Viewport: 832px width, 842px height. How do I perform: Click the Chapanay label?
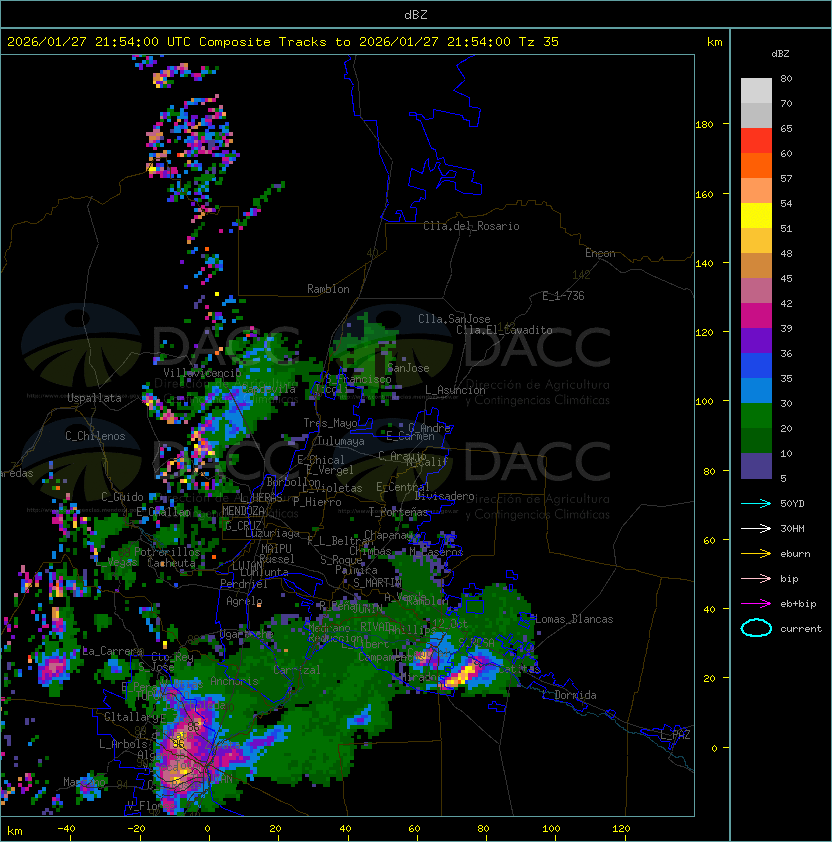click(388, 535)
